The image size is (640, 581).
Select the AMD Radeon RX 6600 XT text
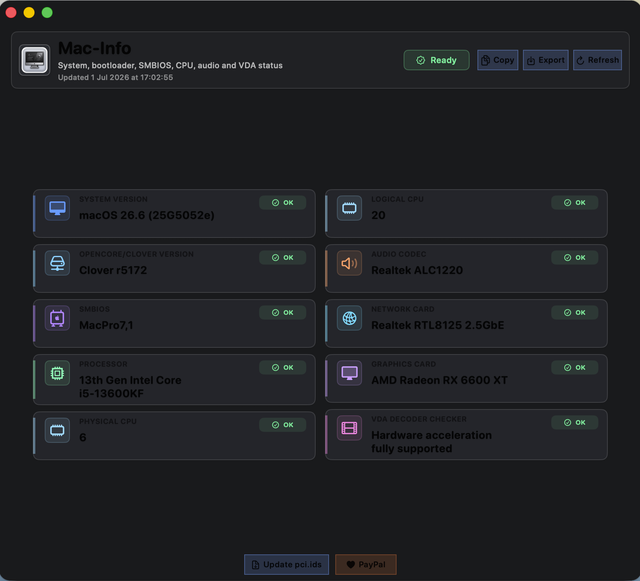440,380
